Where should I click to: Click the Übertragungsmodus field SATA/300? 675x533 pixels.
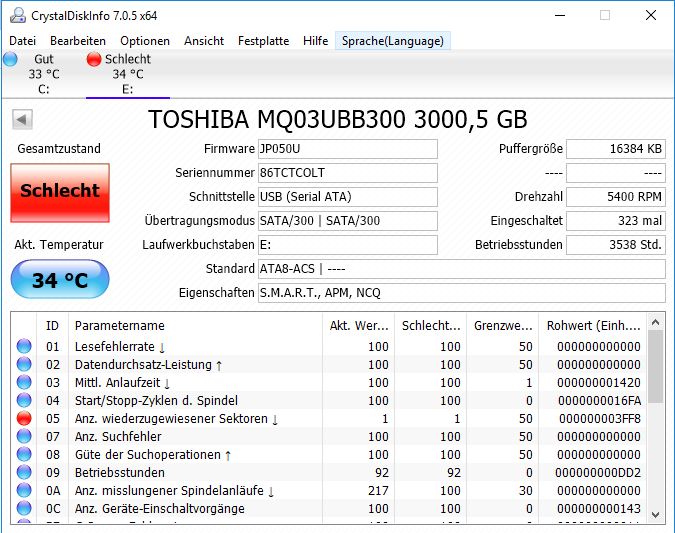(347, 221)
